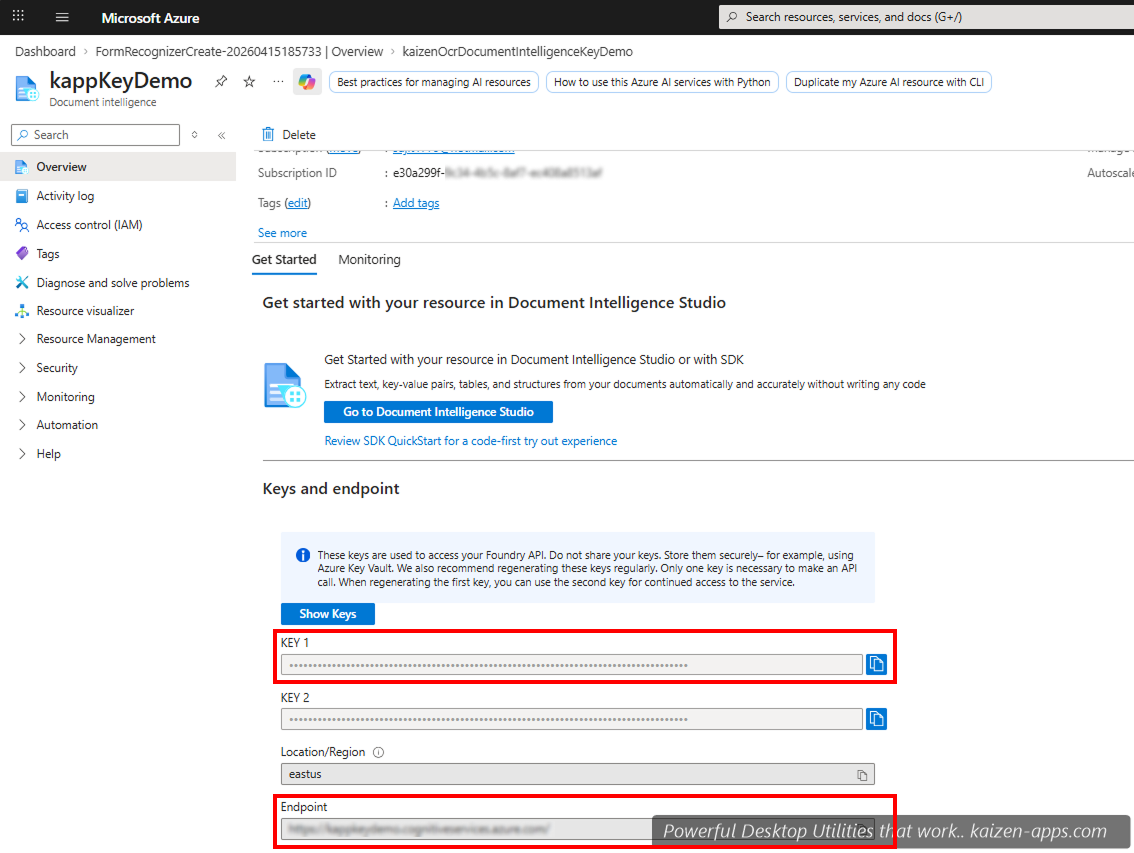Reveal keys with Show Keys
1134x853 pixels.
point(327,613)
